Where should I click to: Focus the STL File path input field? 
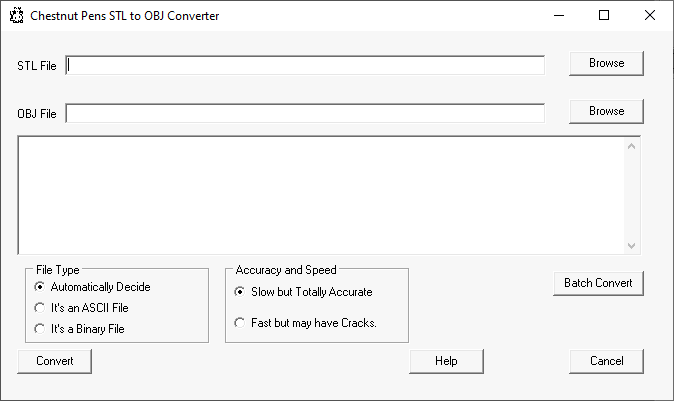pyautogui.click(x=305, y=65)
